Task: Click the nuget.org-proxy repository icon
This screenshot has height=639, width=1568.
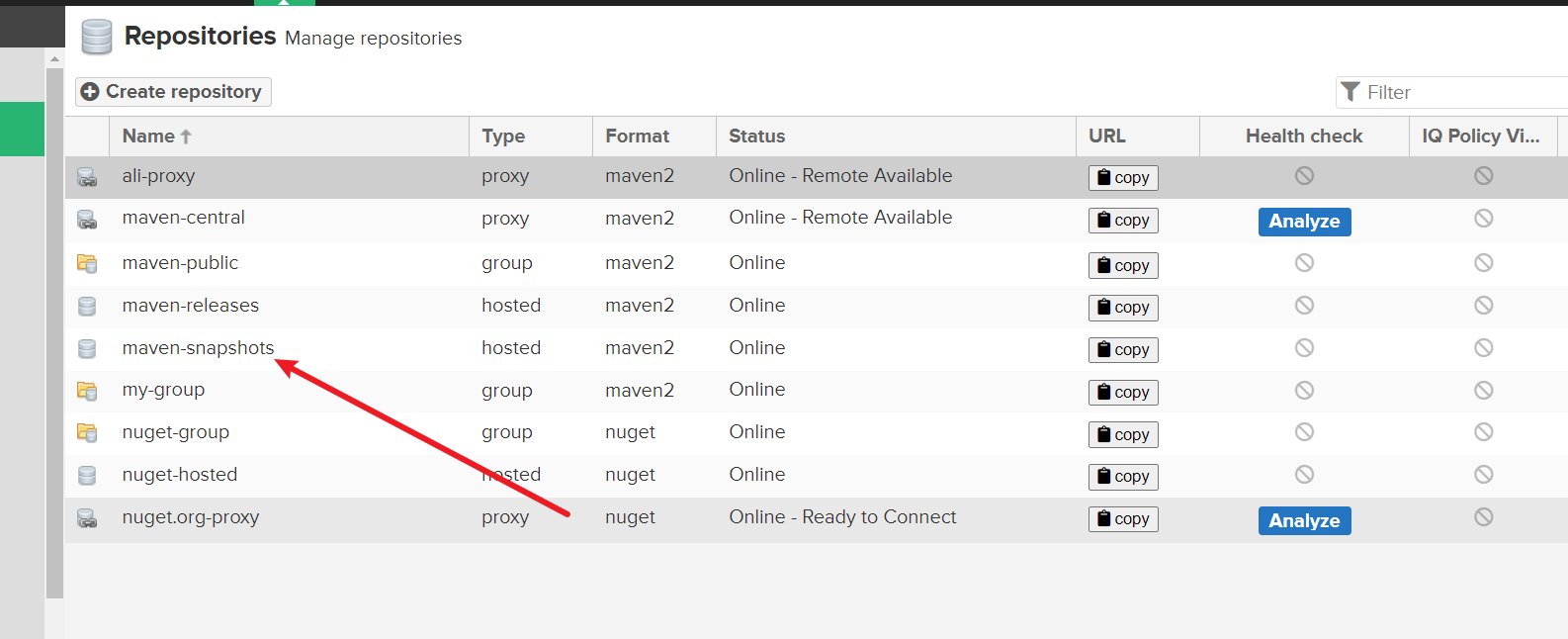Action: point(87,518)
